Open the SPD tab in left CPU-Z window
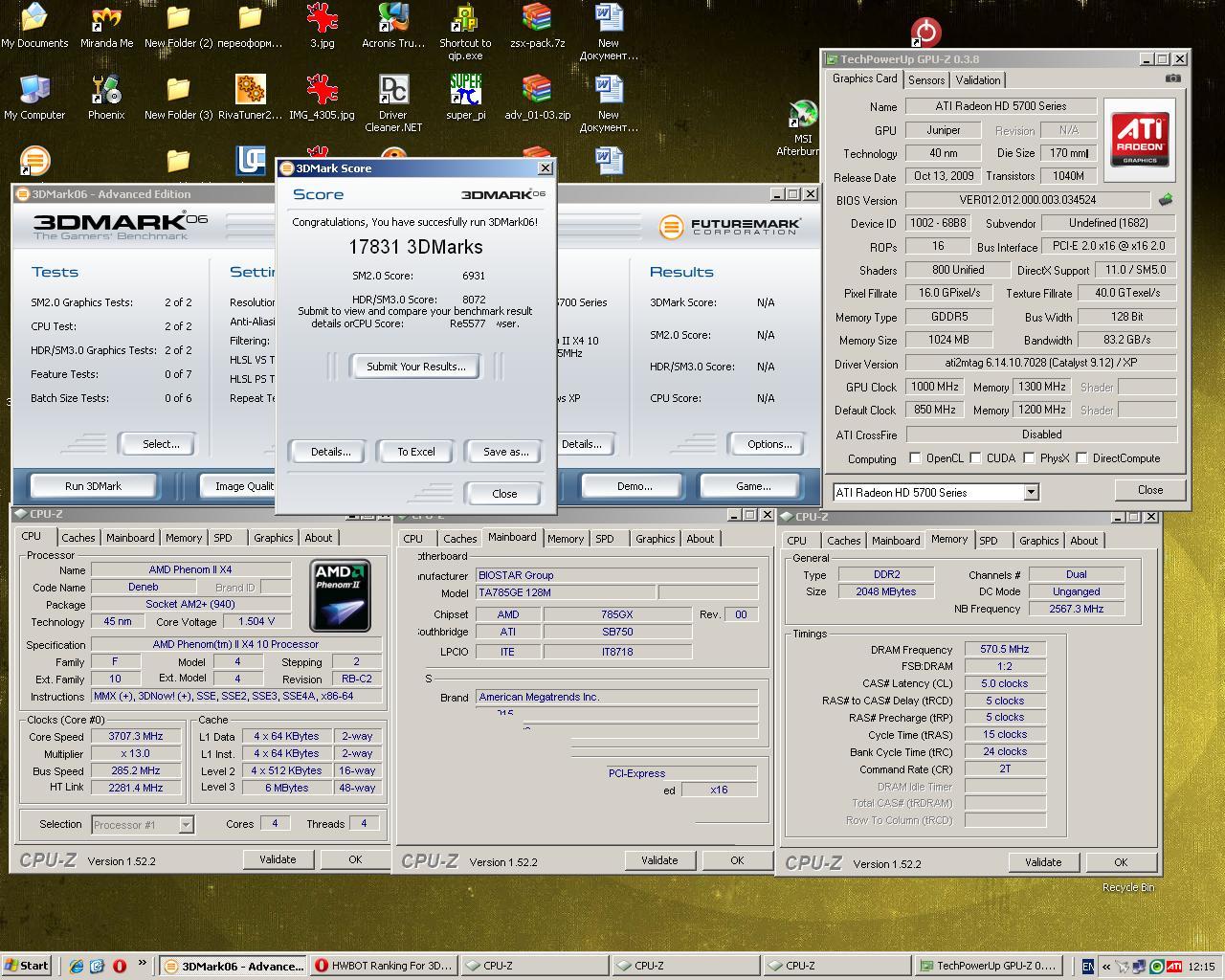The width and height of the screenshot is (1225, 980). (x=223, y=538)
